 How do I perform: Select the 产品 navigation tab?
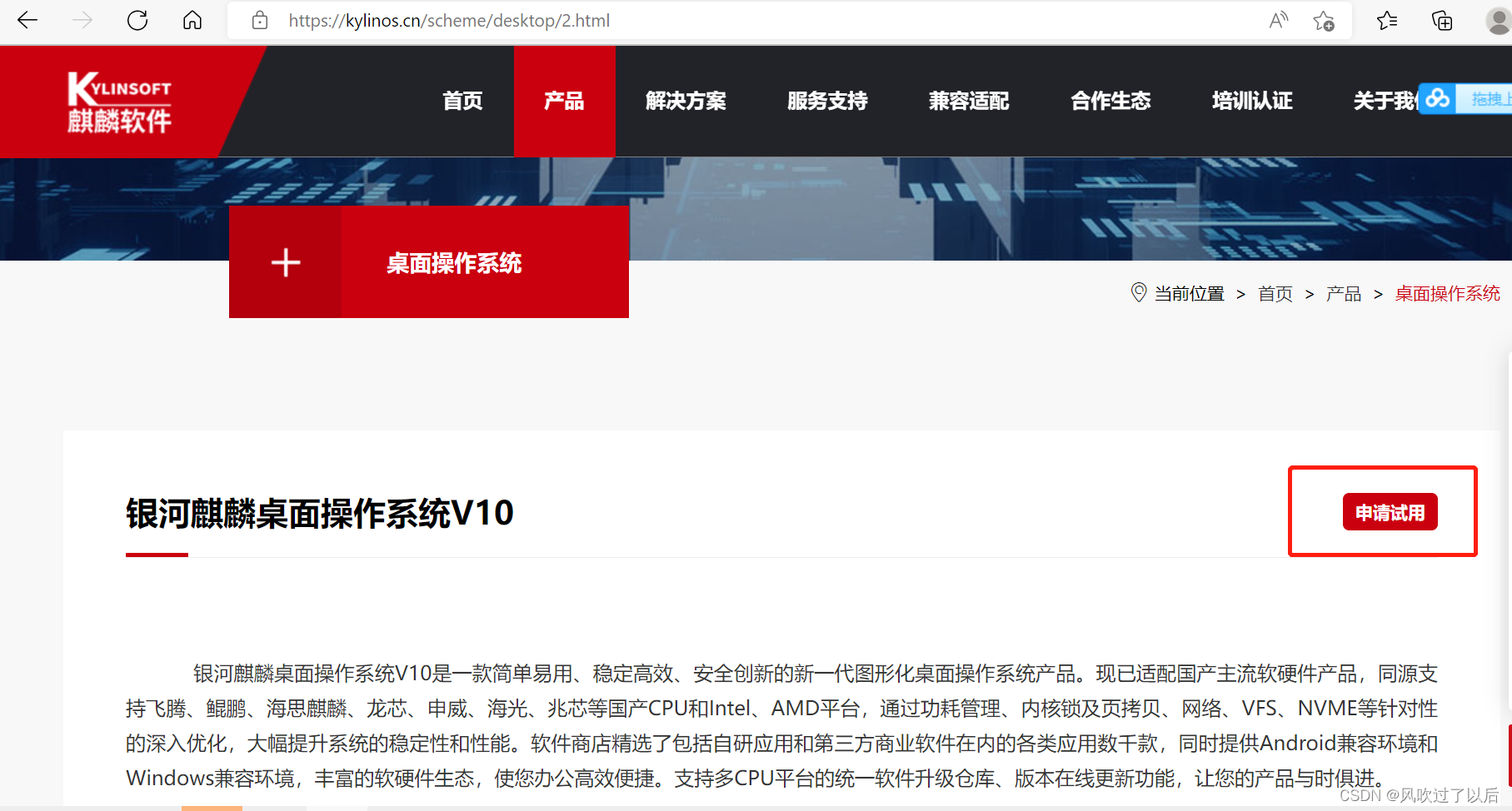tap(564, 101)
